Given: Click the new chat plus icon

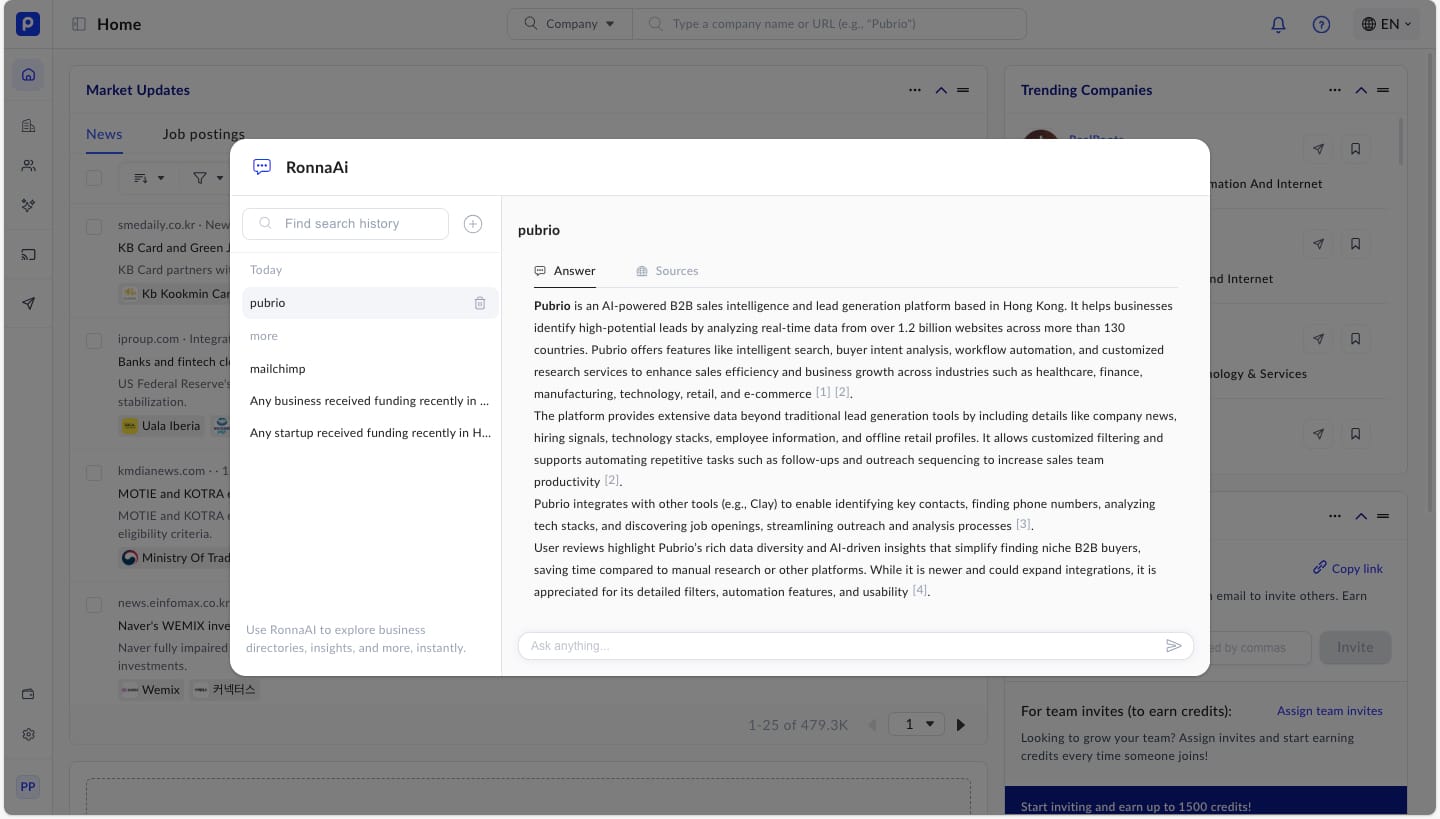Looking at the screenshot, I should click(x=473, y=224).
